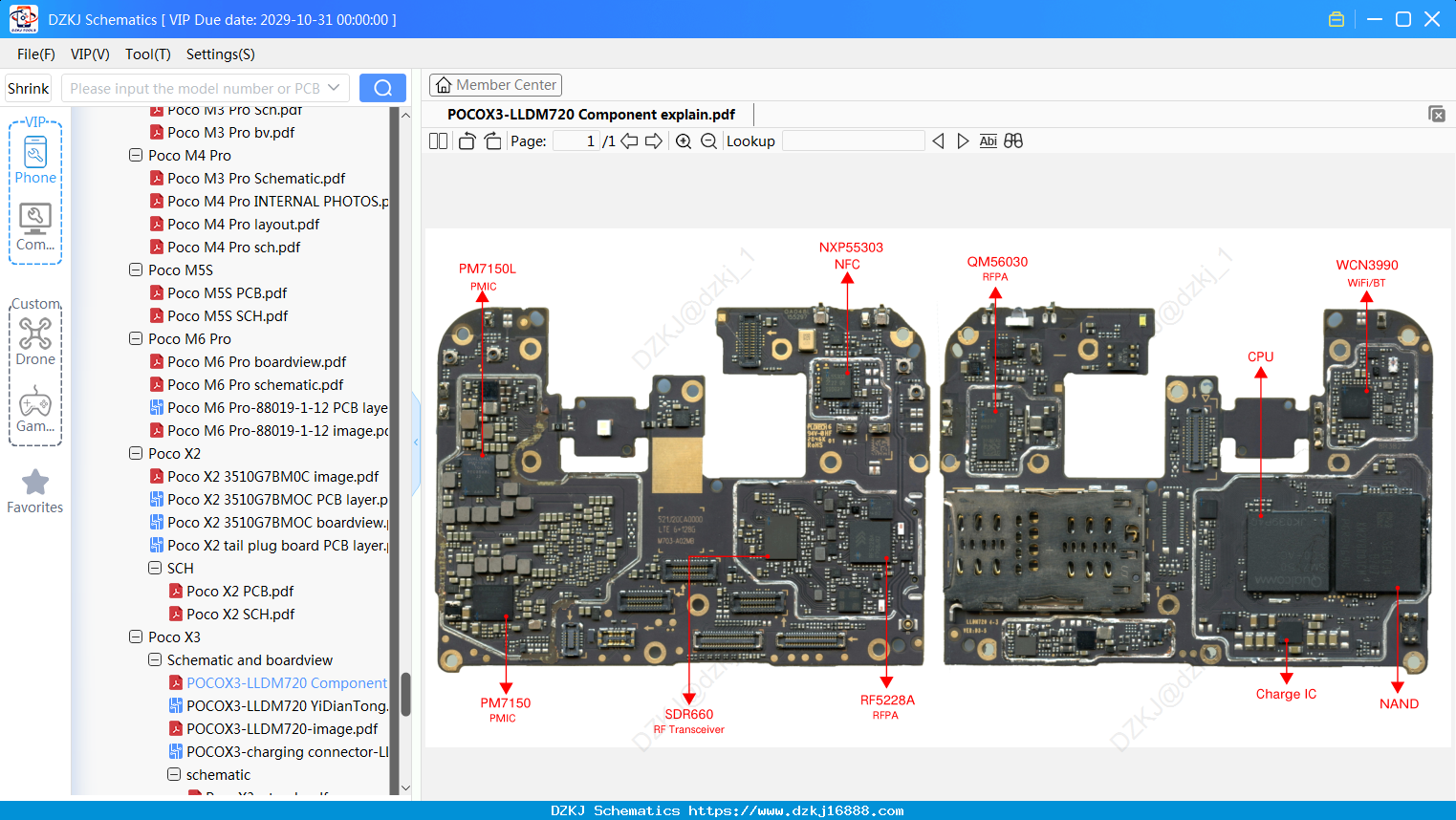Go to the previous page arrow
Image resolution: width=1456 pixels, height=820 pixels.
[629, 141]
